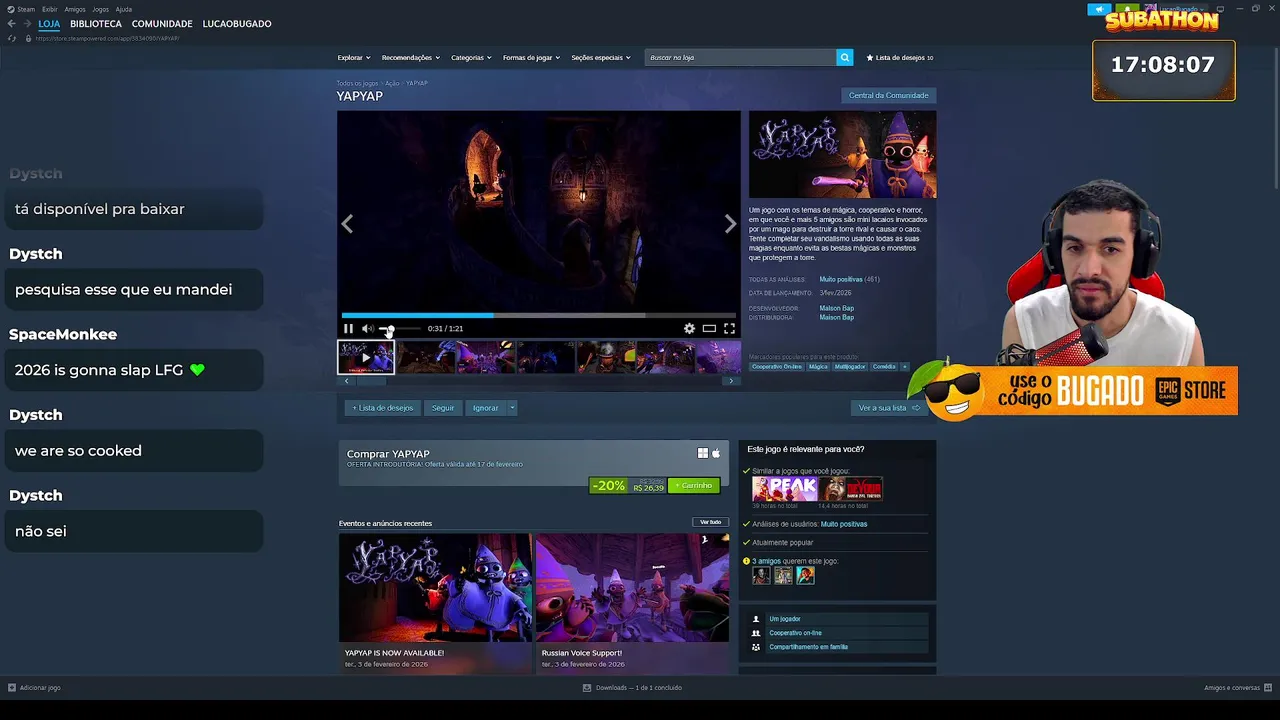Image resolution: width=1280 pixels, height=720 pixels.
Task: Adjust the trailer volume slider
Action: [399, 329]
